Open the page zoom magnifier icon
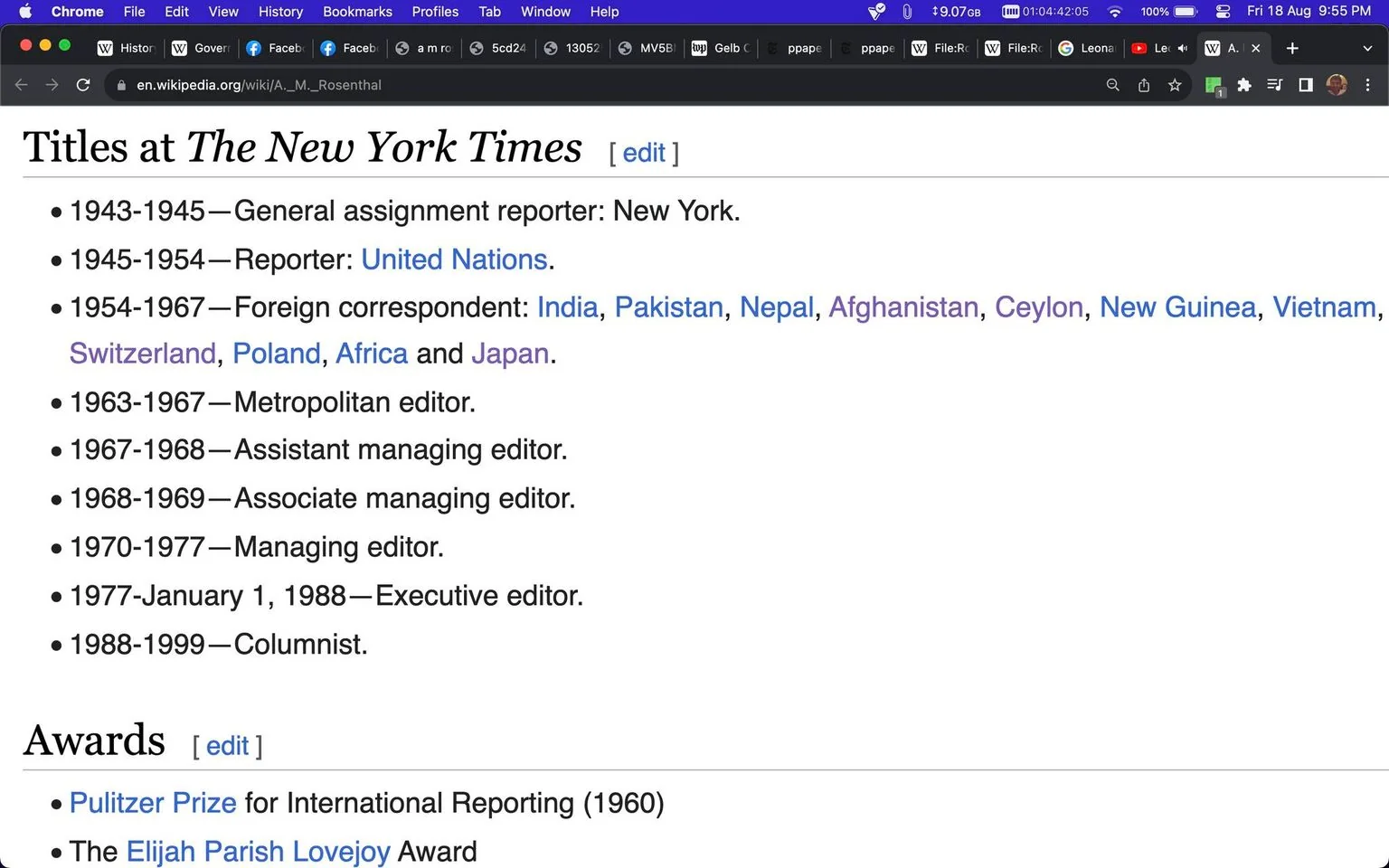The width and height of the screenshot is (1389, 868). tap(1113, 85)
